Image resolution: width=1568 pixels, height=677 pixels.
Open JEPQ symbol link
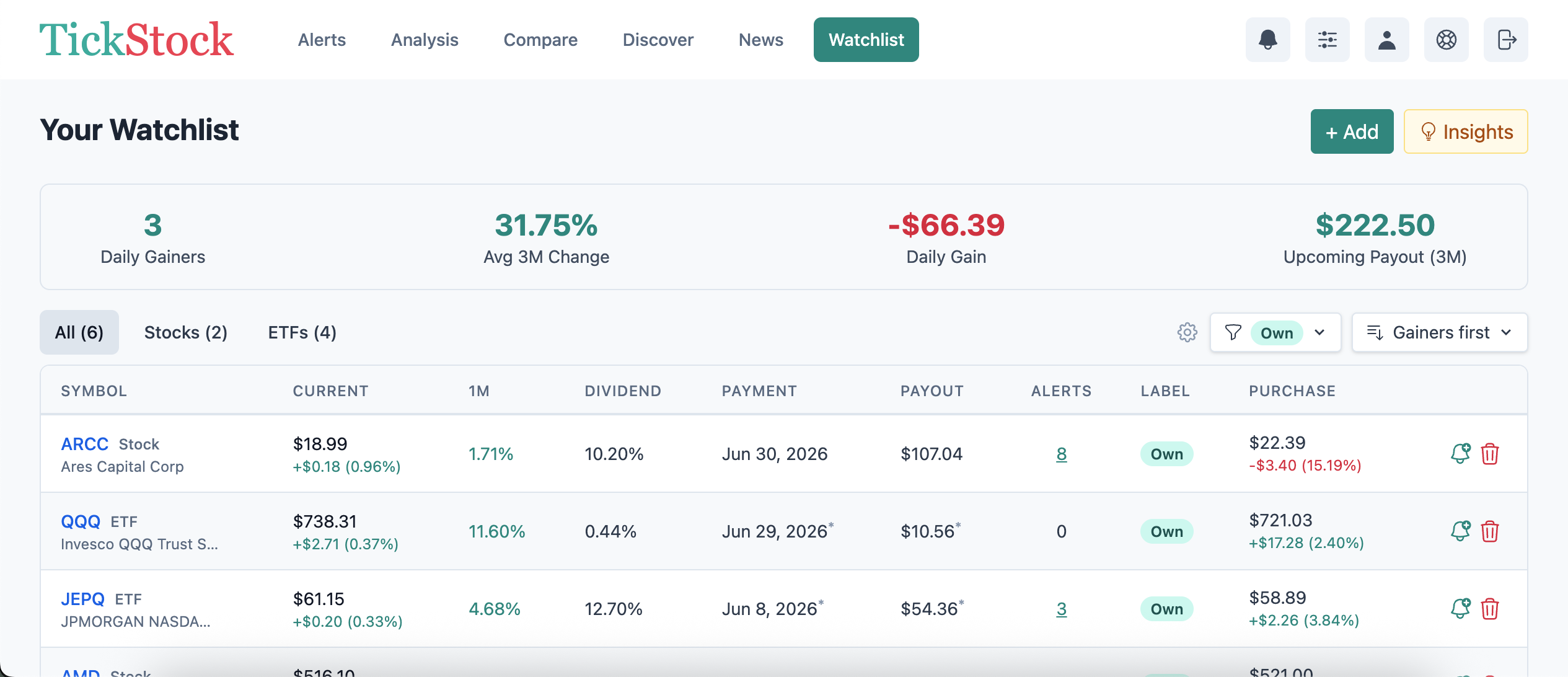pos(83,599)
